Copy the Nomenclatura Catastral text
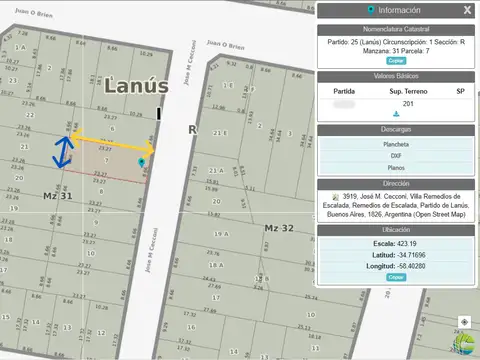 click(x=396, y=61)
